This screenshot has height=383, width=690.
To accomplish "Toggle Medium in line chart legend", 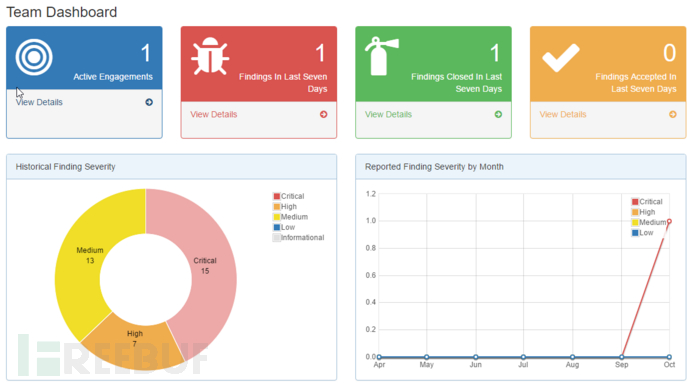I will (649, 222).
